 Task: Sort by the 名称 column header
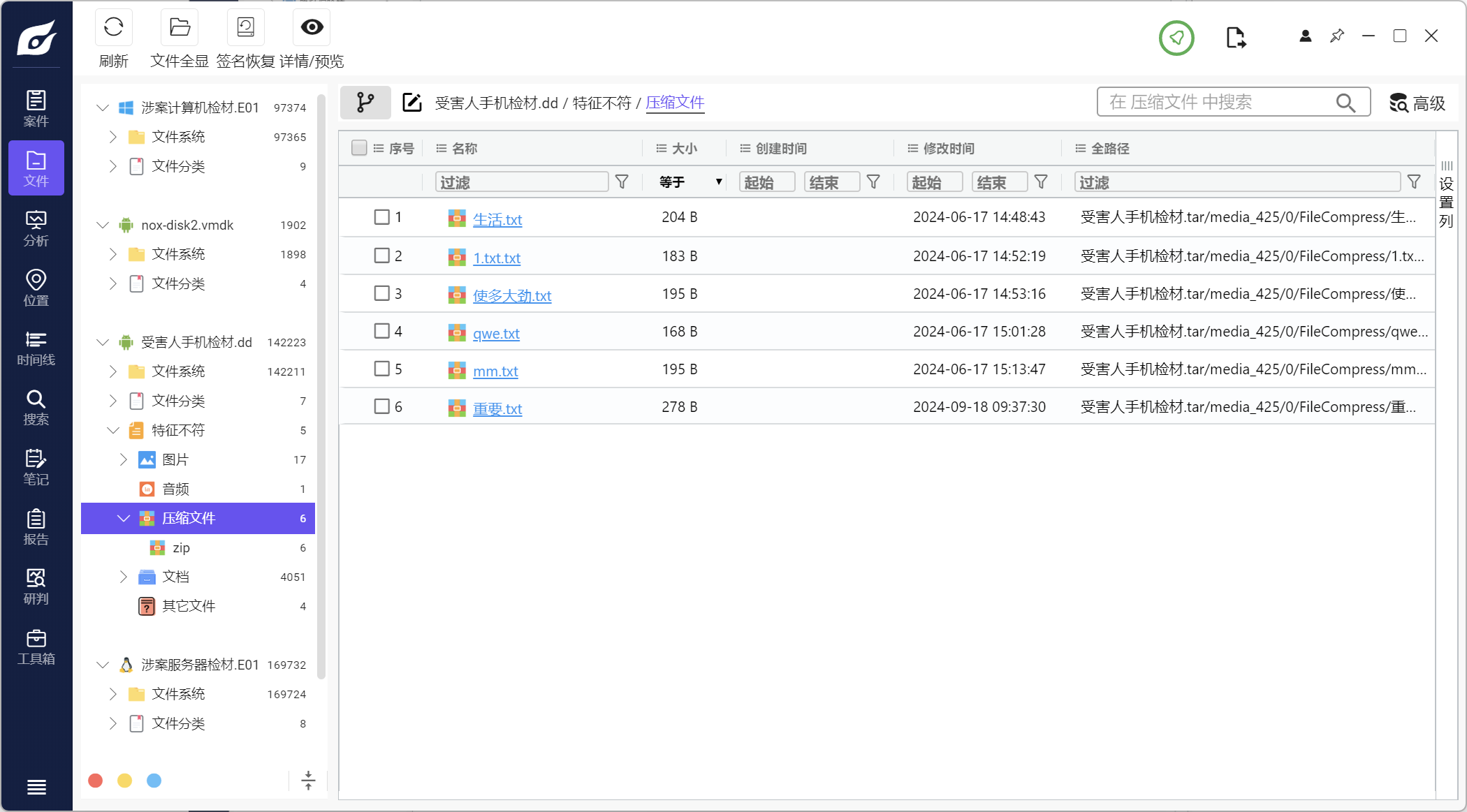464,148
